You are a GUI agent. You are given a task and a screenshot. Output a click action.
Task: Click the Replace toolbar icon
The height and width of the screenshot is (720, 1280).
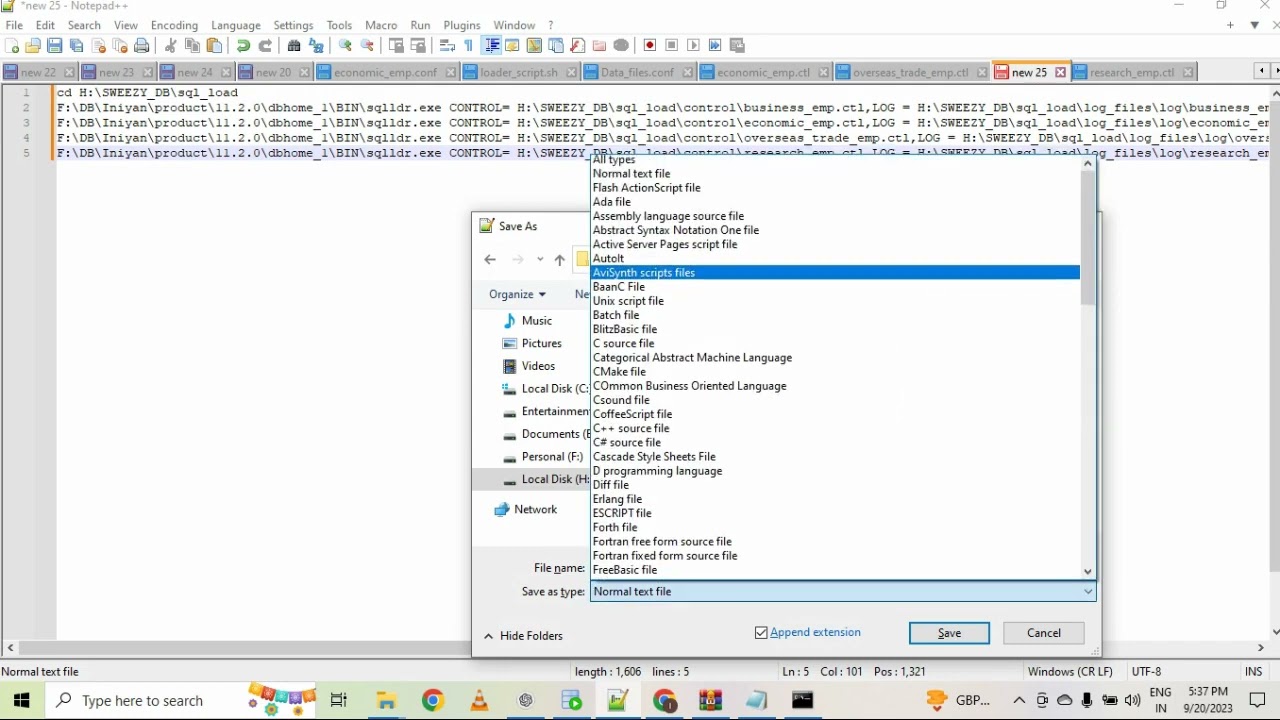pos(316,45)
